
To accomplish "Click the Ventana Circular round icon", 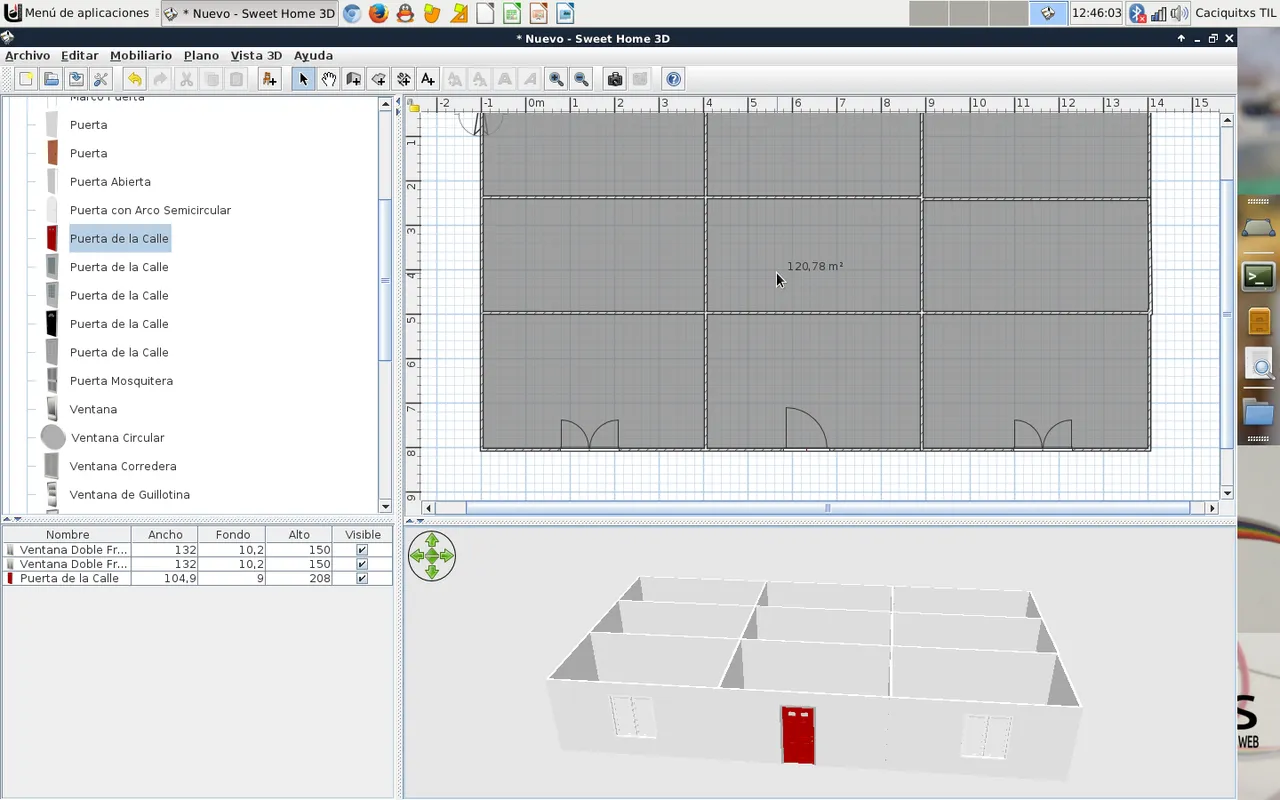I will (53, 437).
